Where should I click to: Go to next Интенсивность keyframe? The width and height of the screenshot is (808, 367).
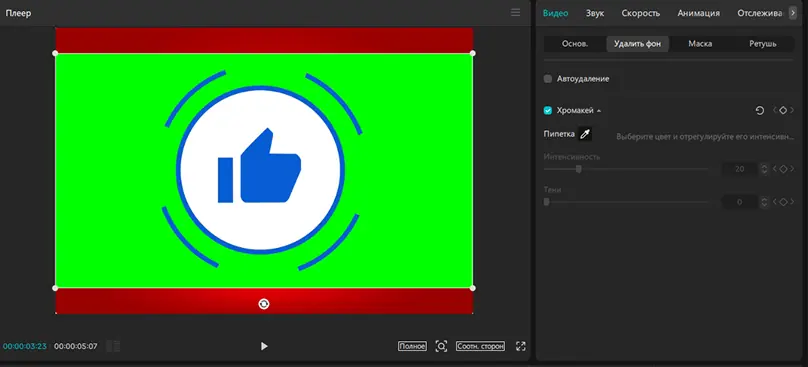792,169
